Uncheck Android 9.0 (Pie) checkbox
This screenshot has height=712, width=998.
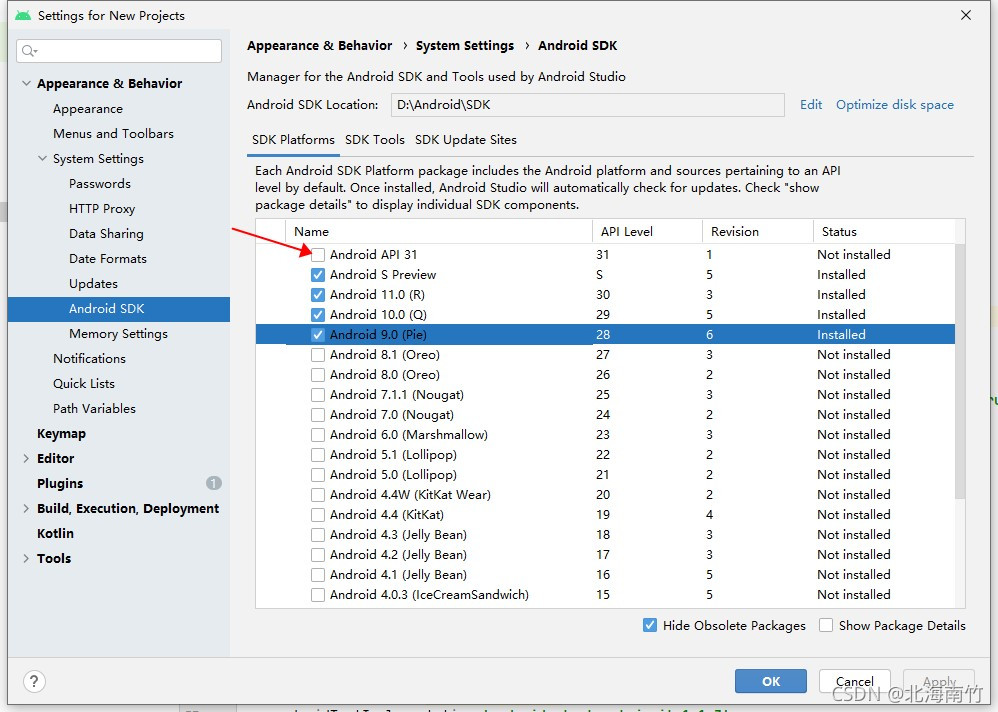[x=318, y=335]
